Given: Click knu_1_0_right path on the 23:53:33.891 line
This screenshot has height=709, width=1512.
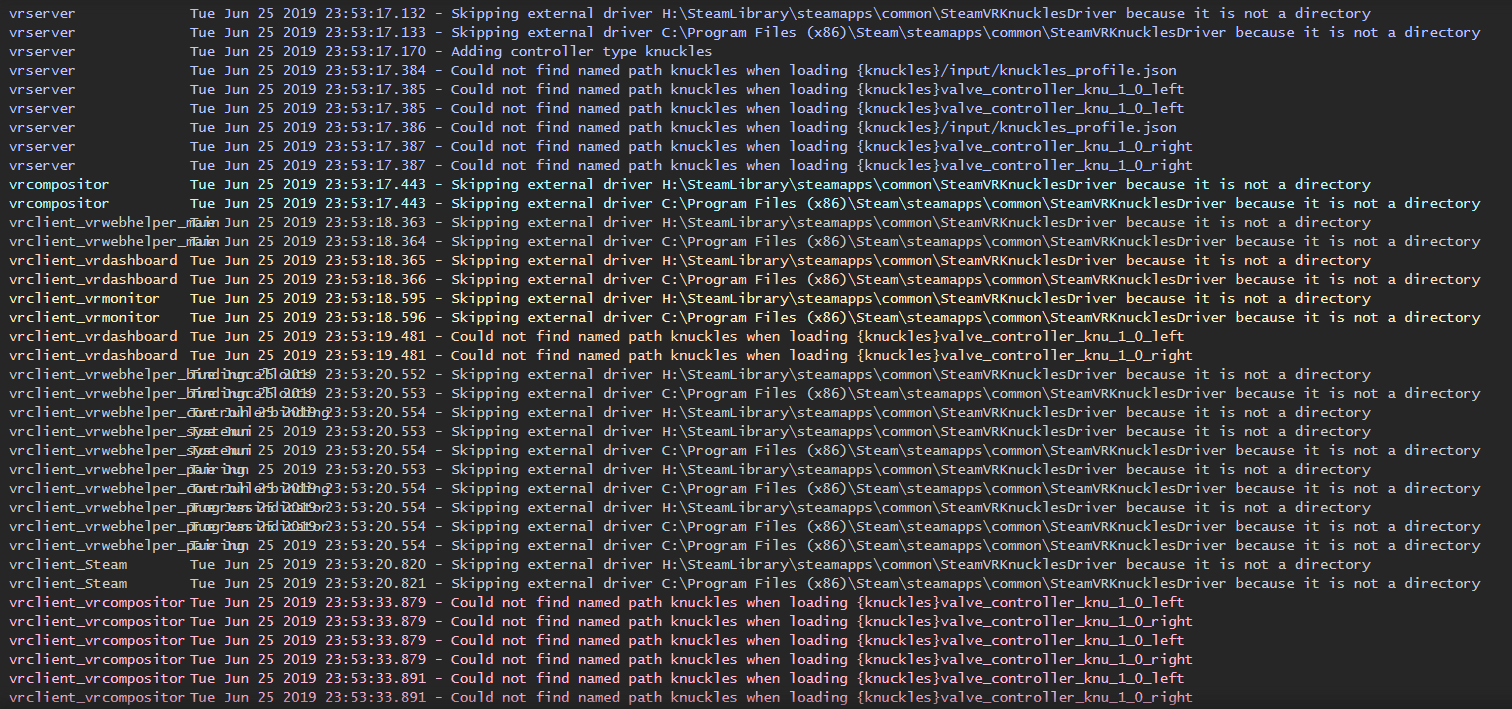Looking at the screenshot, I should [1025, 697].
